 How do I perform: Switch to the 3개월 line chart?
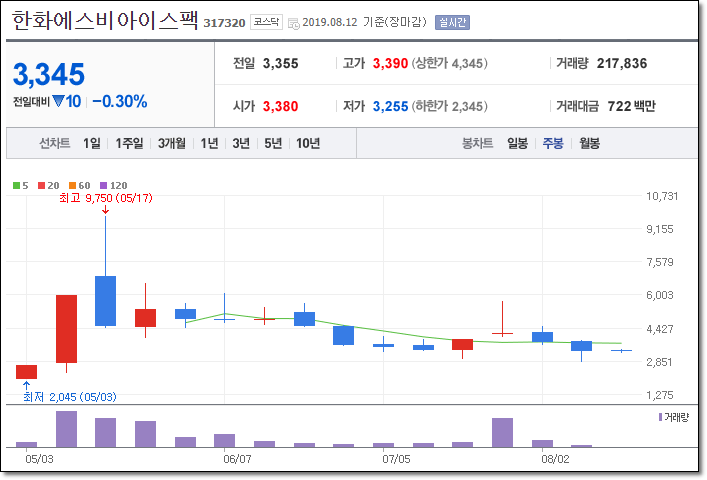(171, 143)
